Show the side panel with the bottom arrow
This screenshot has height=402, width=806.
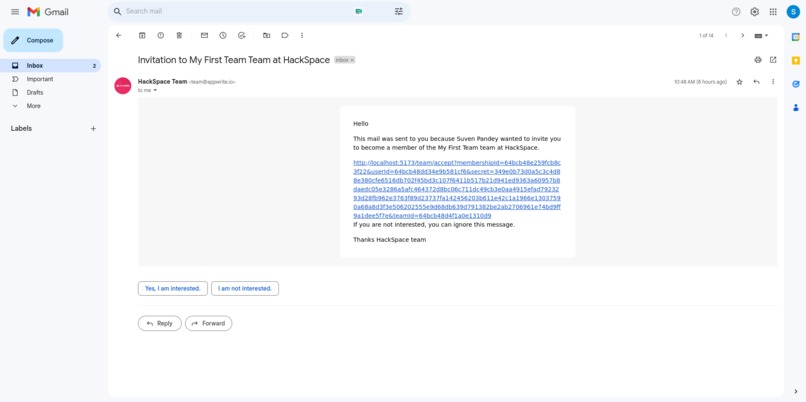coord(796,392)
